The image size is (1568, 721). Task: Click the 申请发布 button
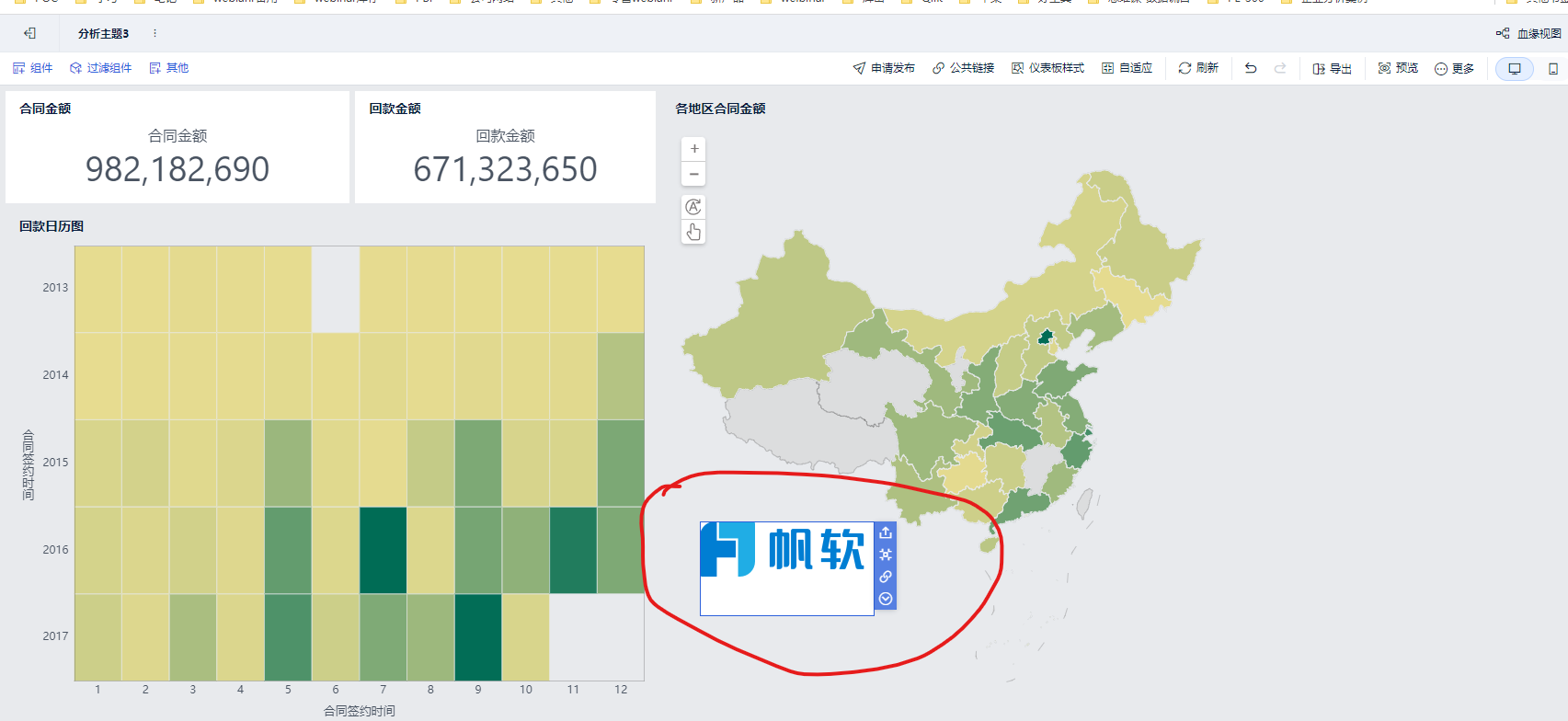point(884,68)
